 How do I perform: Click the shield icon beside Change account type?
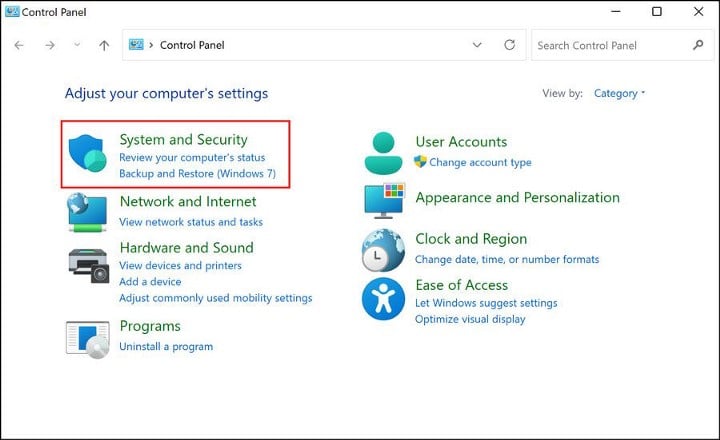point(420,162)
